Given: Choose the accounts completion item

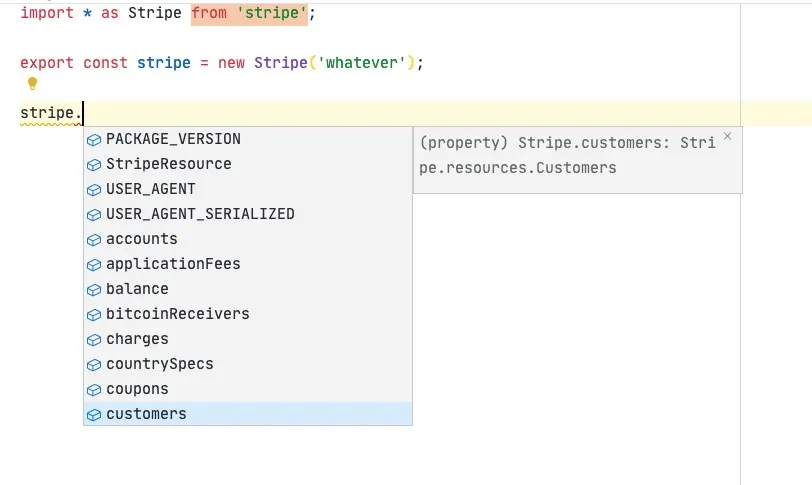Looking at the screenshot, I should [x=141, y=239].
